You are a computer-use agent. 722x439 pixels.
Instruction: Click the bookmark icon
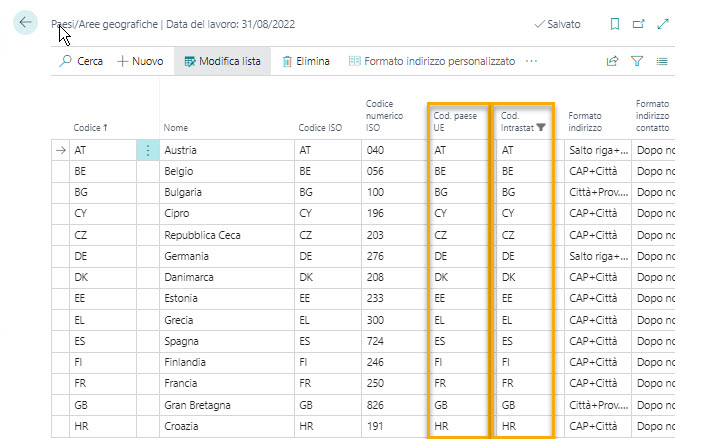pos(615,24)
